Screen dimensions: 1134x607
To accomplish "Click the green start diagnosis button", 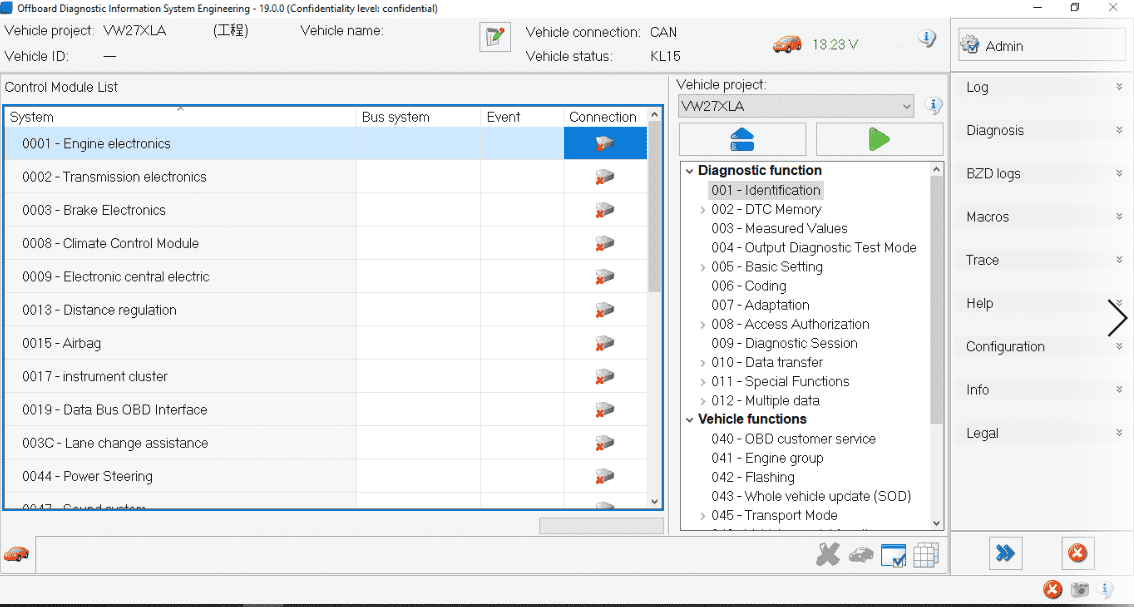I will (878, 139).
